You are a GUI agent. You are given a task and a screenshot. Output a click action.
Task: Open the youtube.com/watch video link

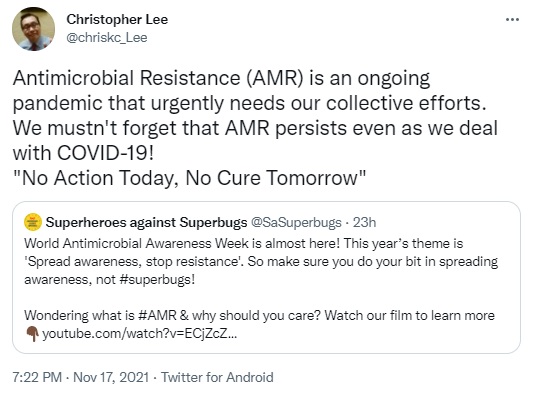pos(139,334)
